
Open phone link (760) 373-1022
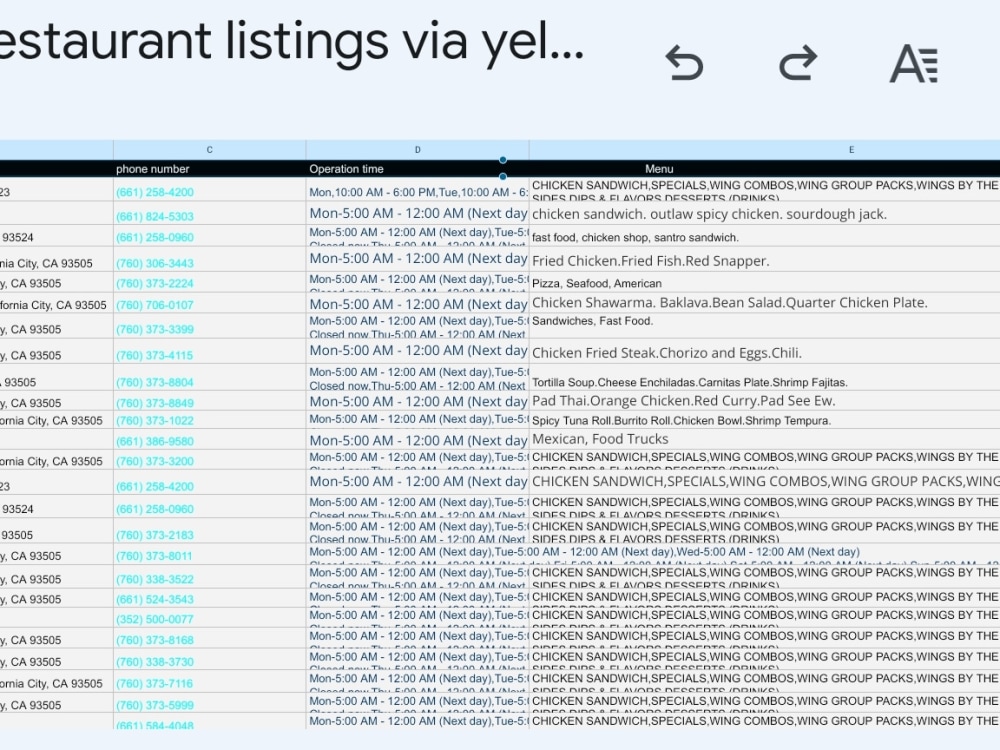click(x=155, y=420)
